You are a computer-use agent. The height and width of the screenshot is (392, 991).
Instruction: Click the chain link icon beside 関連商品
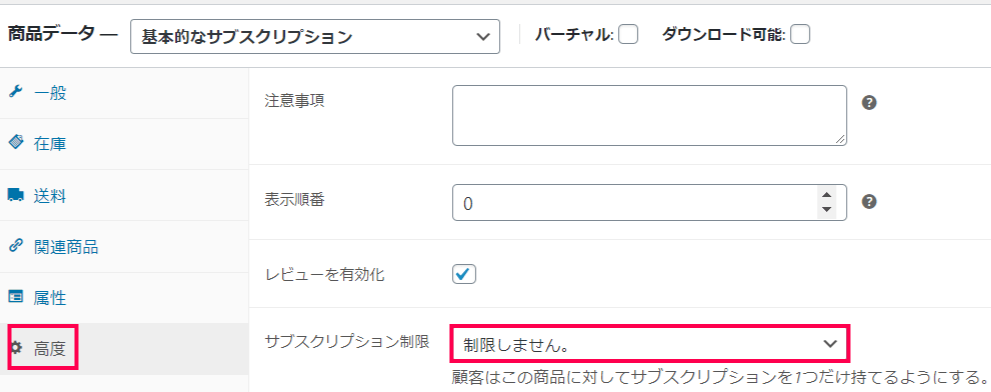coord(15,246)
